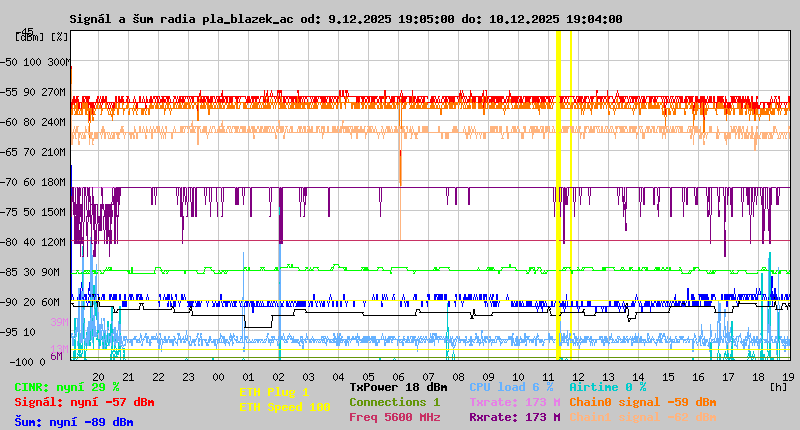
Task: Click the thick yellow vertical band in graph
Action: tap(558, 195)
